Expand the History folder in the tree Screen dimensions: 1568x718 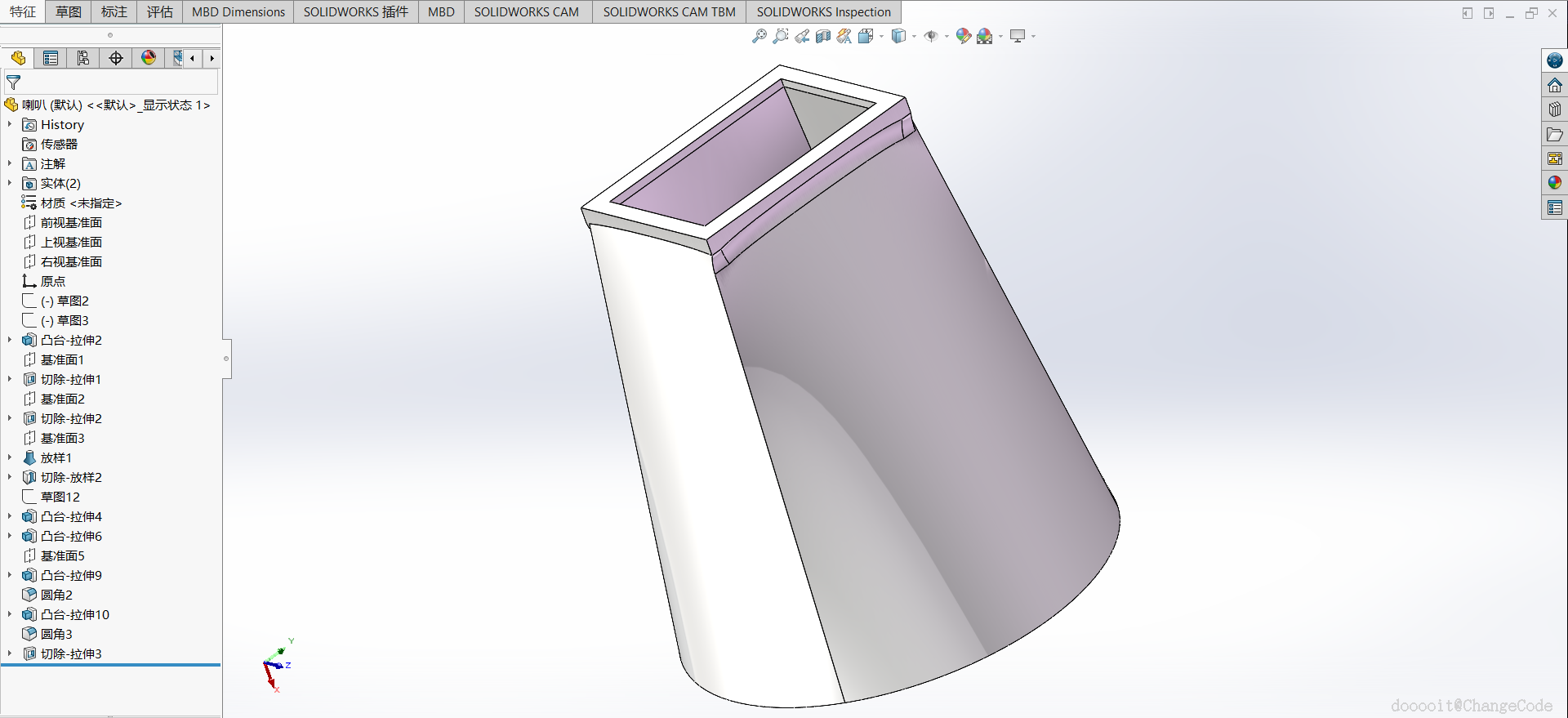click(x=10, y=125)
